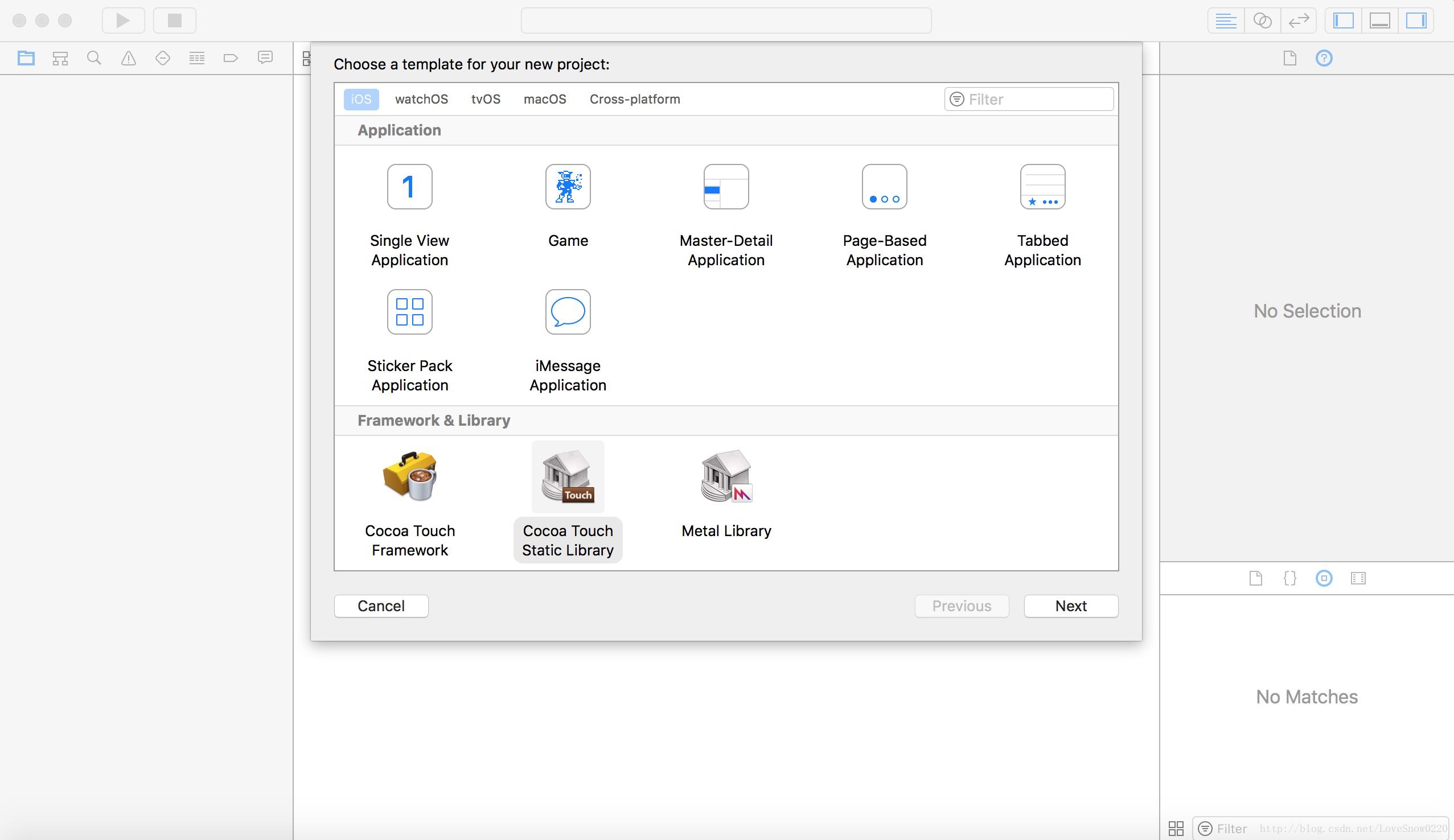Open the Report navigator speech icon
The image size is (1454, 840).
tap(265, 57)
